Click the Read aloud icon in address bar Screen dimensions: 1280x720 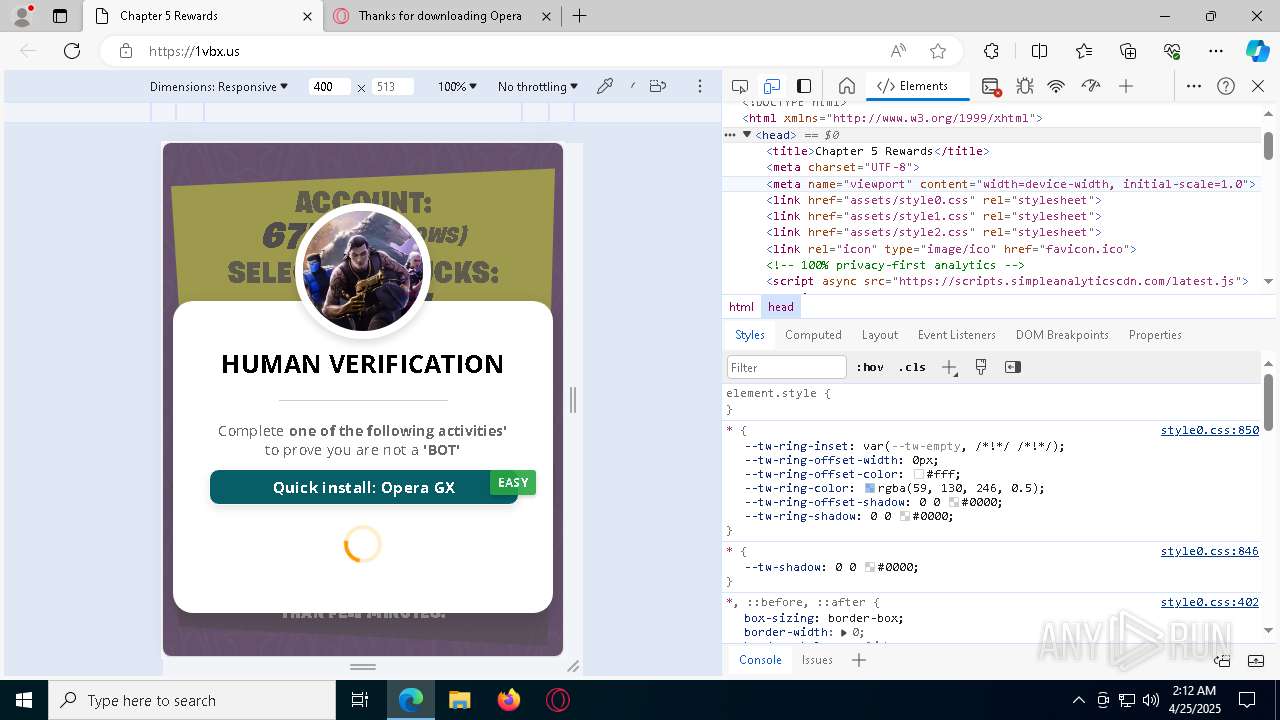point(898,51)
